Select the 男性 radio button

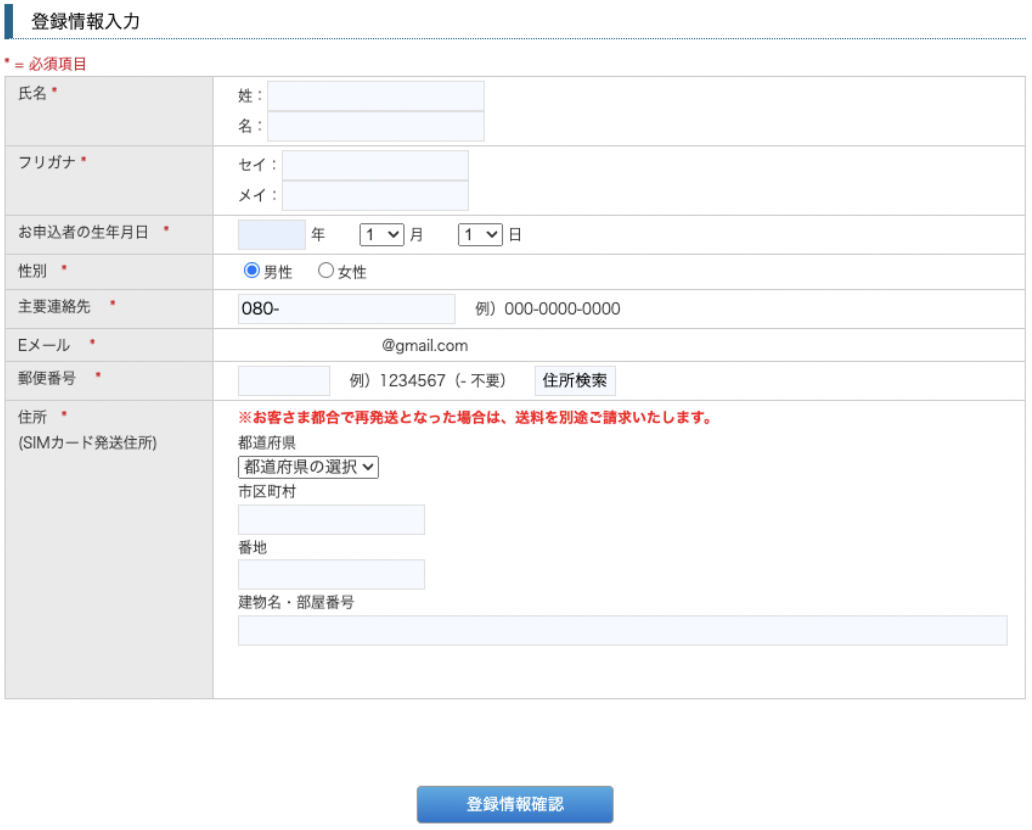coord(252,271)
